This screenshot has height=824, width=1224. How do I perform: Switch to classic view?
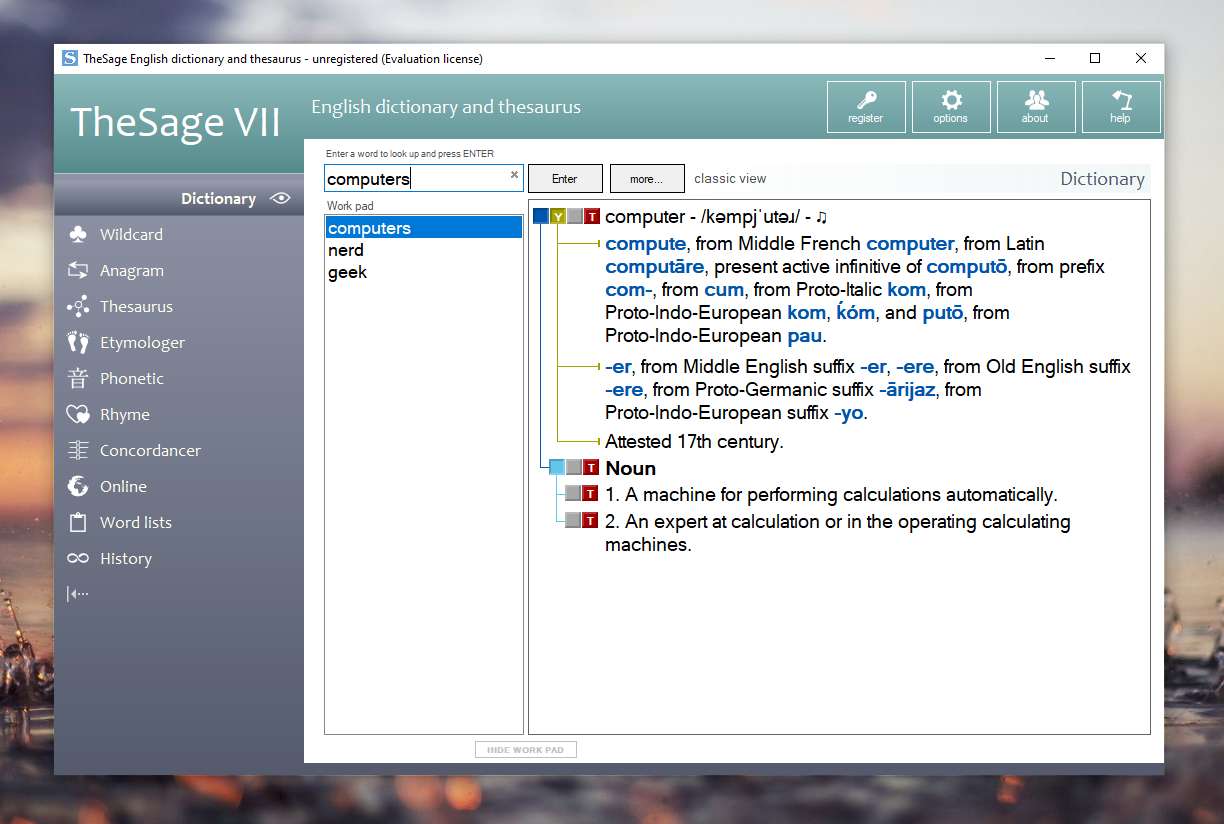tap(730, 178)
